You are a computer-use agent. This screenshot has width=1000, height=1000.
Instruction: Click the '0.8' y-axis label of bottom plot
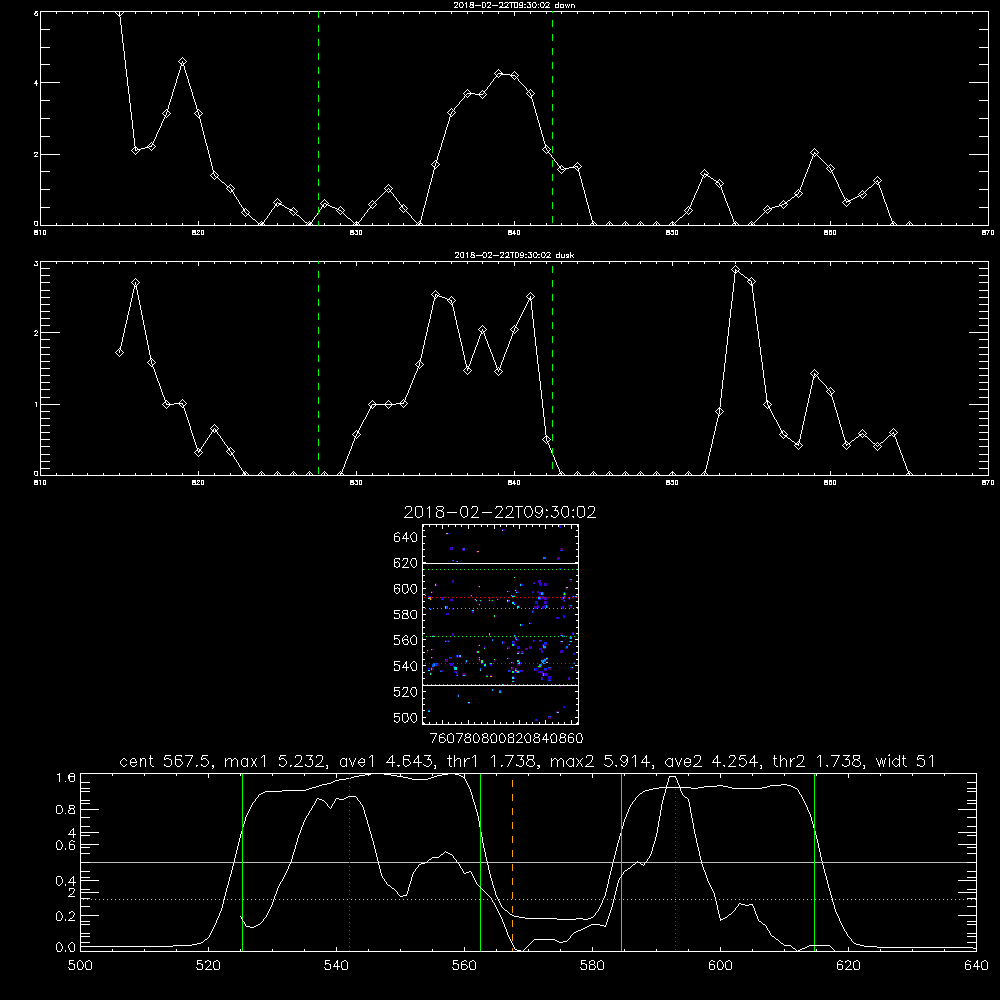tap(66, 810)
